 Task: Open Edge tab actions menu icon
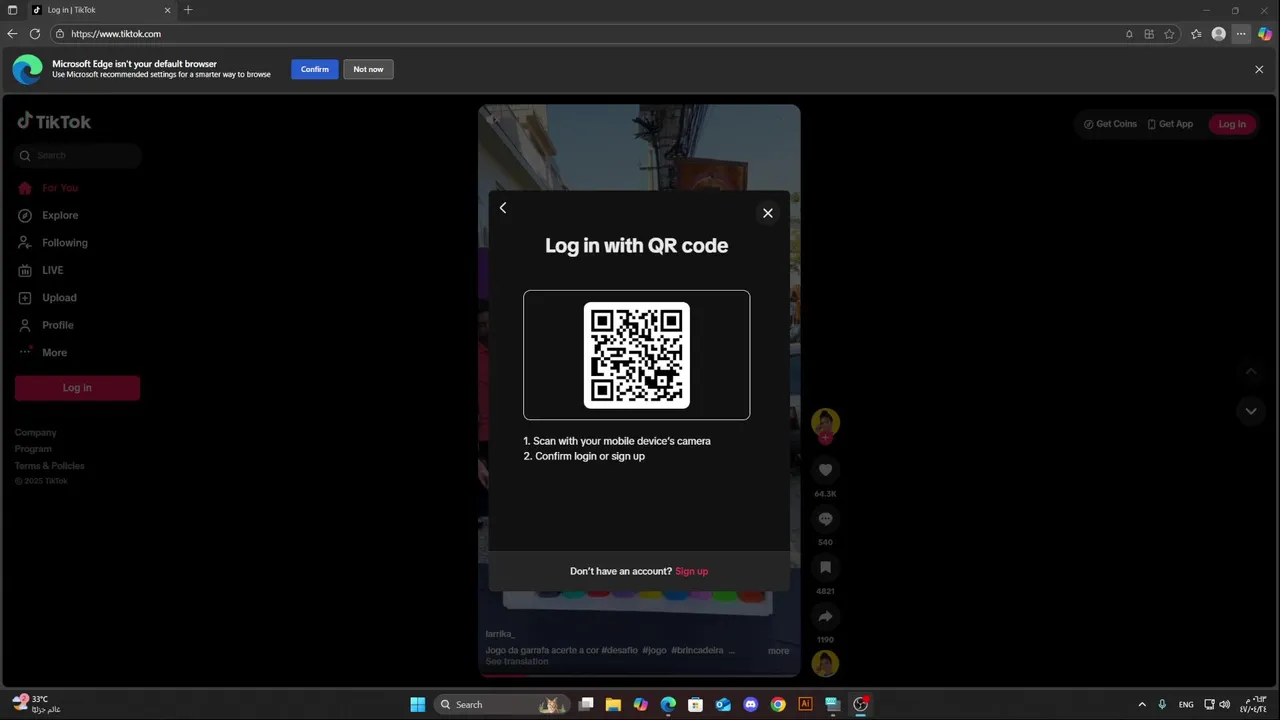[12, 10]
